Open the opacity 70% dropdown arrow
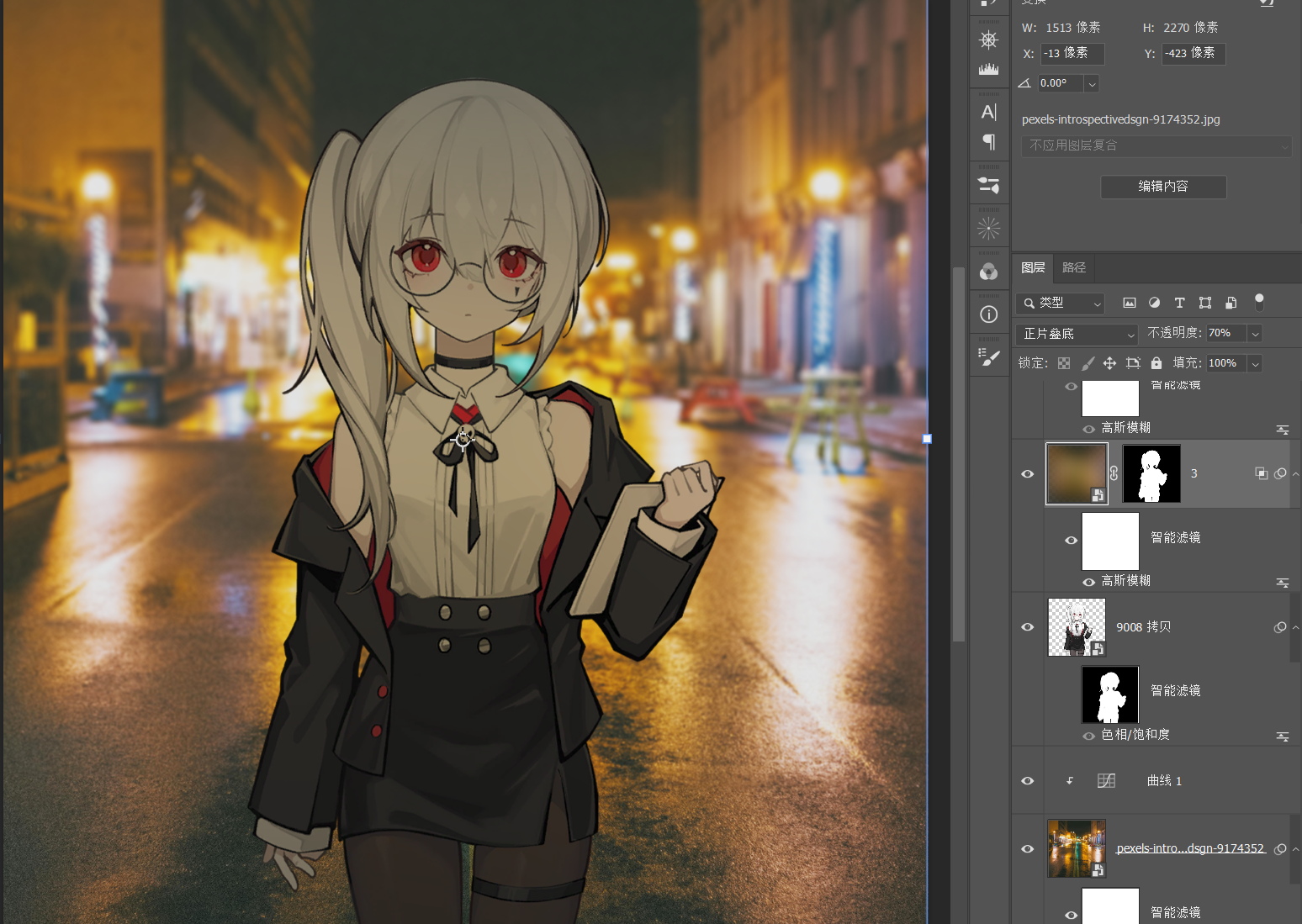This screenshot has height=924, width=1302. [x=1255, y=334]
